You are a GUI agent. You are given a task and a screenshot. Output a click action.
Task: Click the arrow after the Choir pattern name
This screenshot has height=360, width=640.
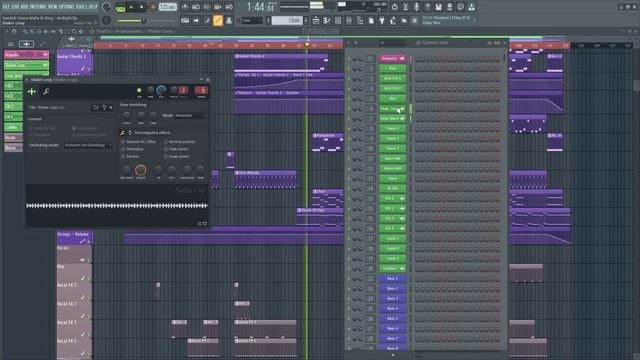306,20
